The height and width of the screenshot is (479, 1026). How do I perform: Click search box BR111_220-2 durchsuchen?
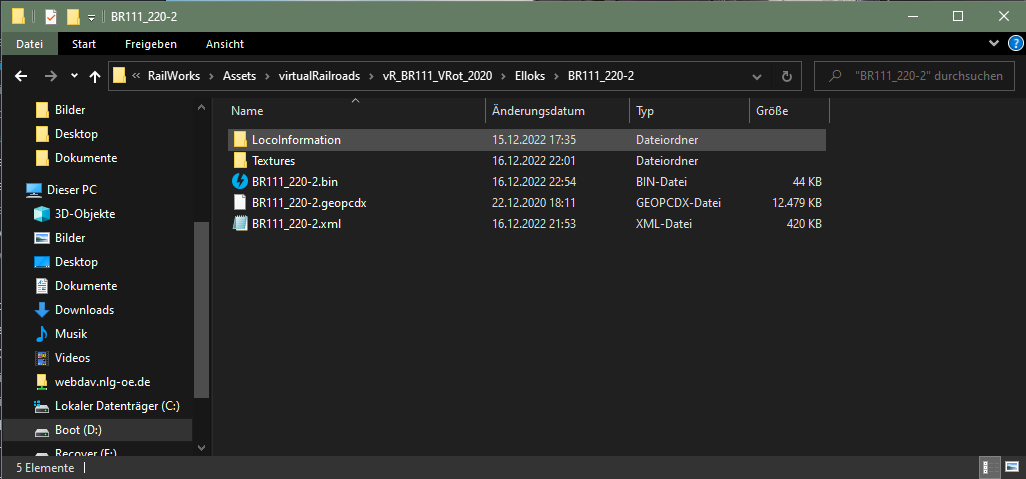pyautogui.click(x=913, y=76)
